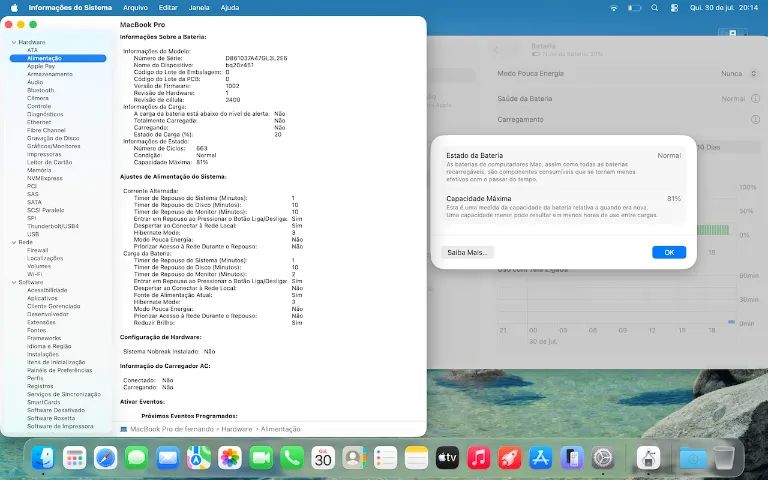Open Messages from the Dock
768x480 pixels.
[x=137, y=458]
